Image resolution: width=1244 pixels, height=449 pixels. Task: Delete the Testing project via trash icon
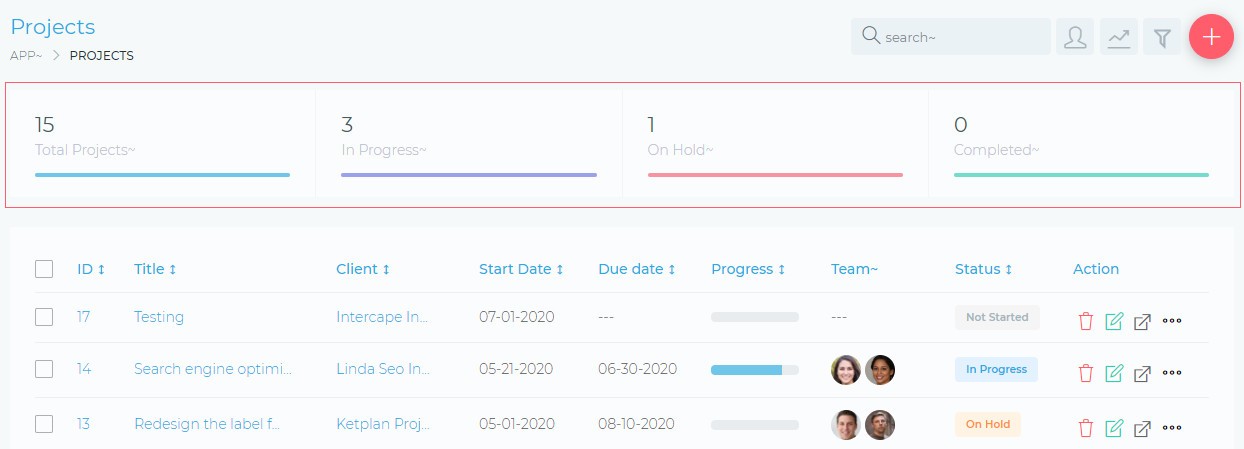pyautogui.click(x=1086, y=321)
